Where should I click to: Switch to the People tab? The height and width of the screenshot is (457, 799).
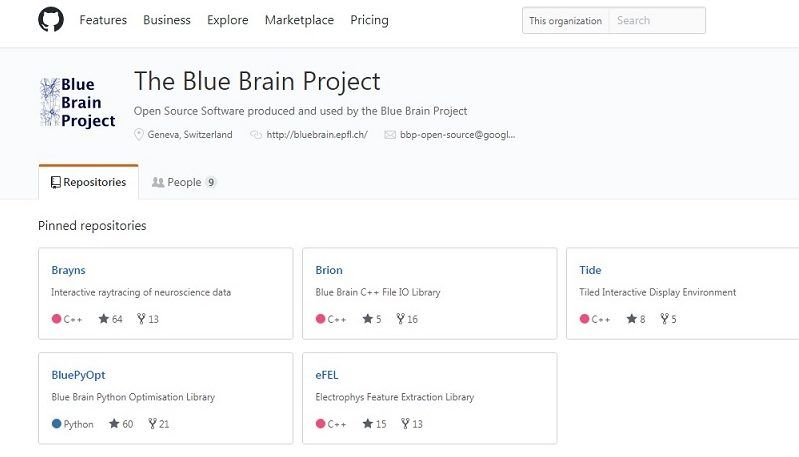click(184, 182)
